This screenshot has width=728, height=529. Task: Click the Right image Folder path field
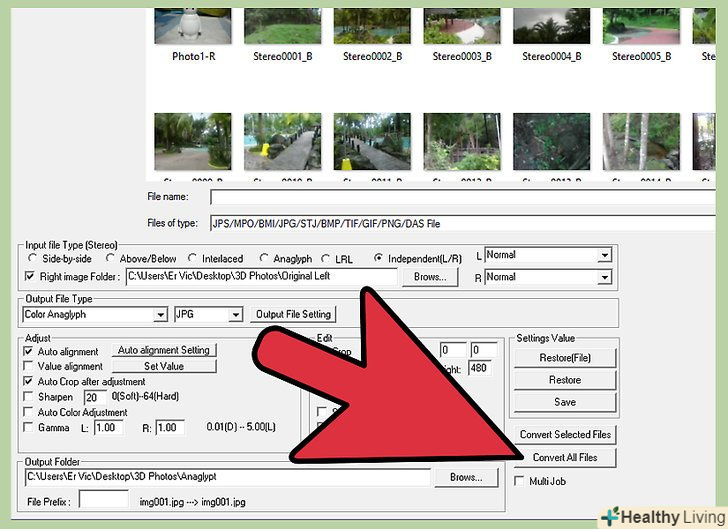pyautogui.click(x=261, y=276)
